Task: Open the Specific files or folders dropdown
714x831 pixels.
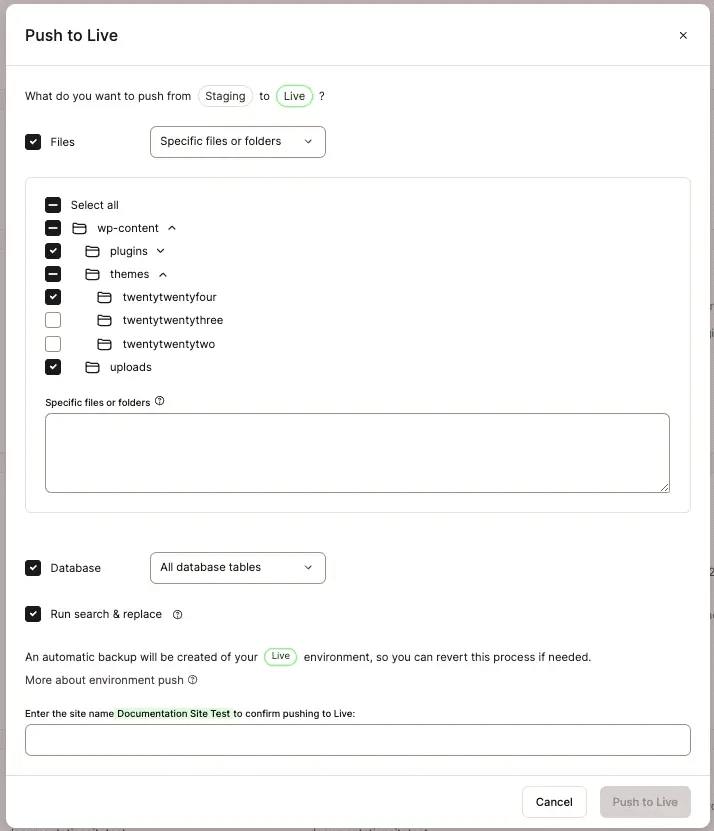Action: [x=237, y=142]
